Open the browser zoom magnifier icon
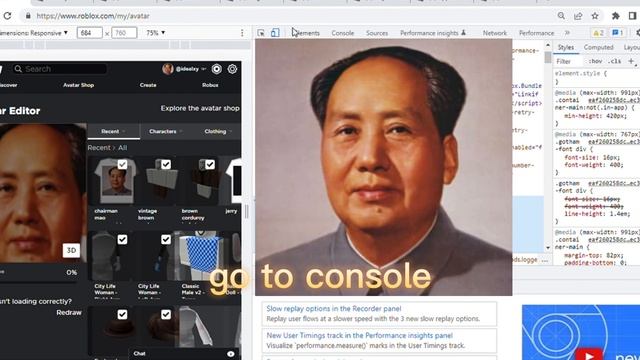 (561, 16)
